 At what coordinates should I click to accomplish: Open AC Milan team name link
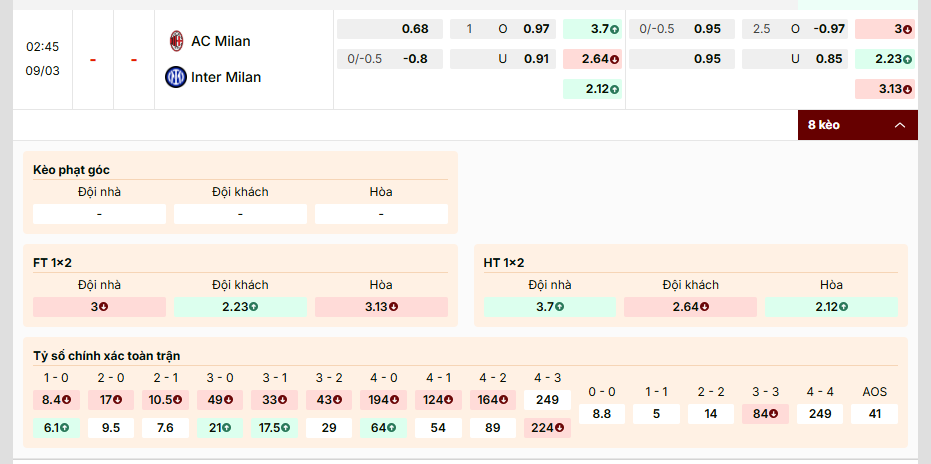click(221, 41)
